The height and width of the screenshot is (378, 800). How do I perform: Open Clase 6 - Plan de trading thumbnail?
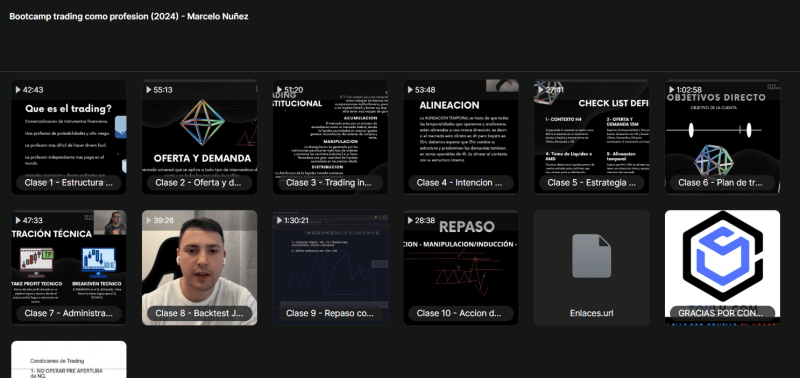[722, 137]
